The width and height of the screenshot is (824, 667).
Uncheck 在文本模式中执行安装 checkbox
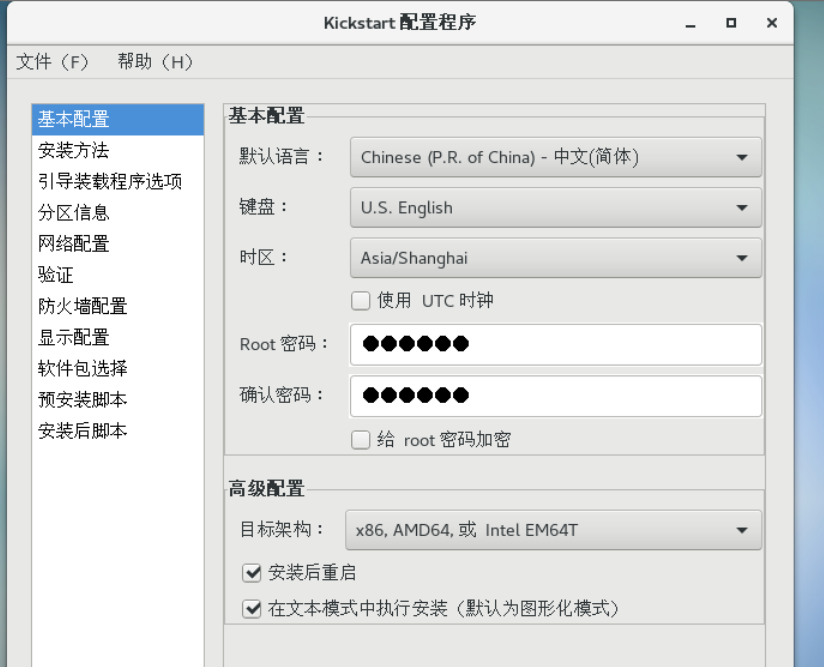252,609
